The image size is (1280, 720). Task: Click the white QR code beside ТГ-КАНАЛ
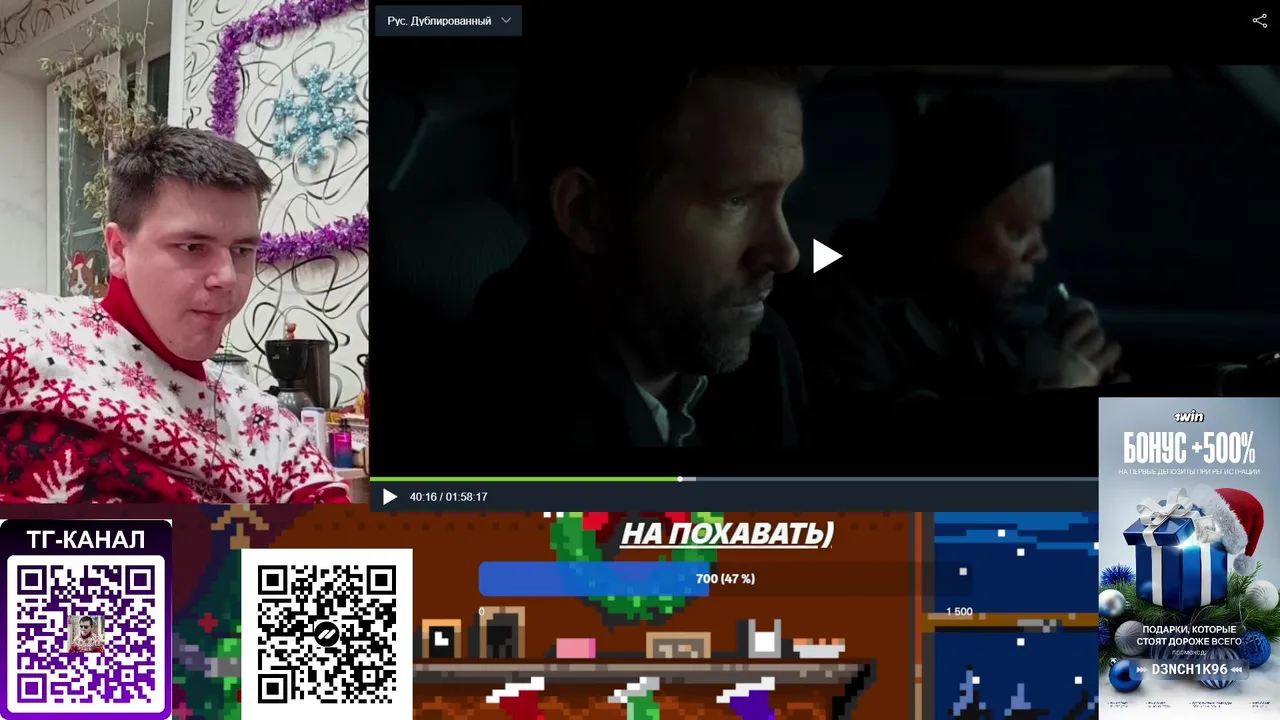tap(326, 634)
